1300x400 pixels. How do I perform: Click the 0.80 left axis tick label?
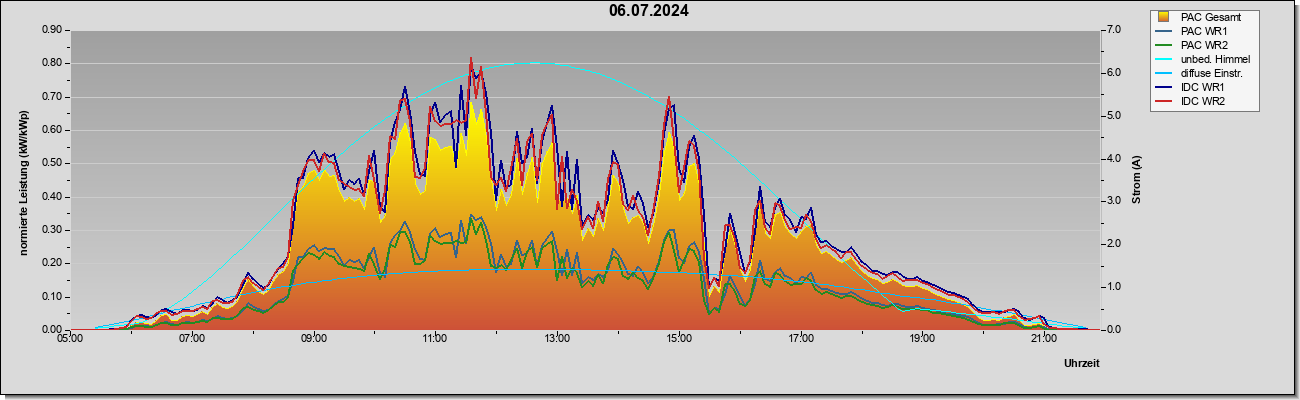coord(52,63)
